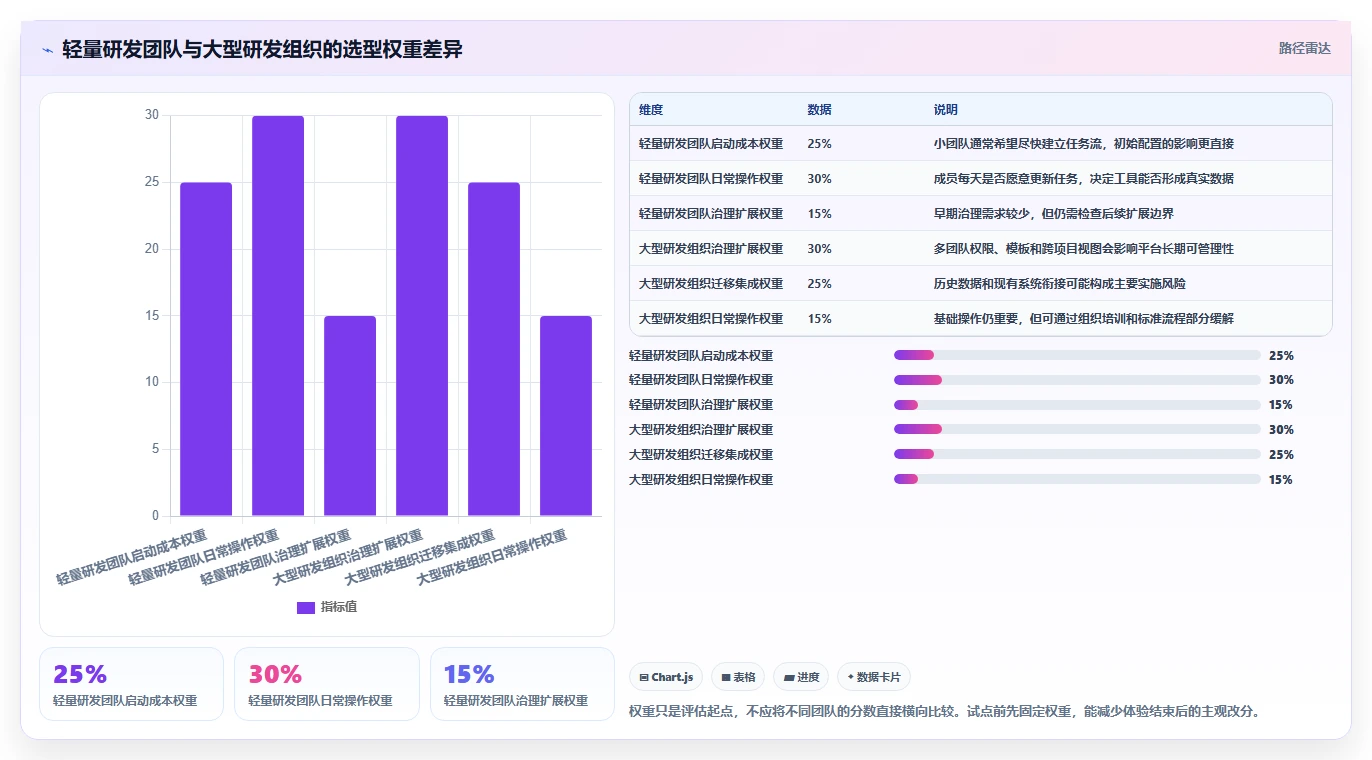Click the 表格 chip
The image size is (1372, 760).
pos(738,677)
